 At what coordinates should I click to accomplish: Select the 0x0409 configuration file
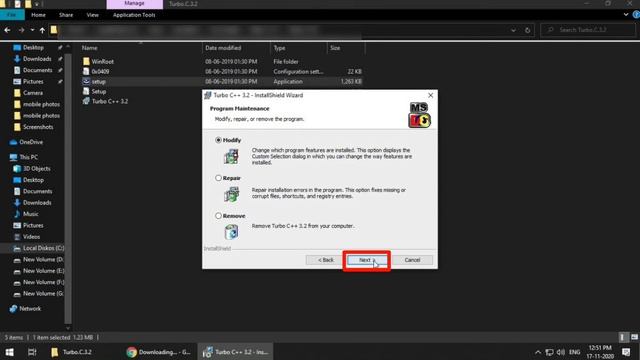[x=100, y=71]
